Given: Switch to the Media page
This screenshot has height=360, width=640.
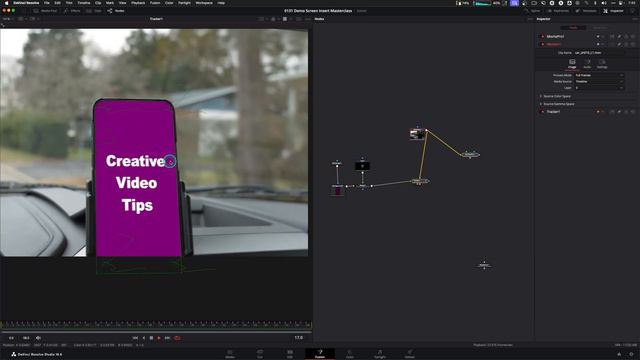Looking at the screenshot, I should pyautogui.click(x=230, y=354).
